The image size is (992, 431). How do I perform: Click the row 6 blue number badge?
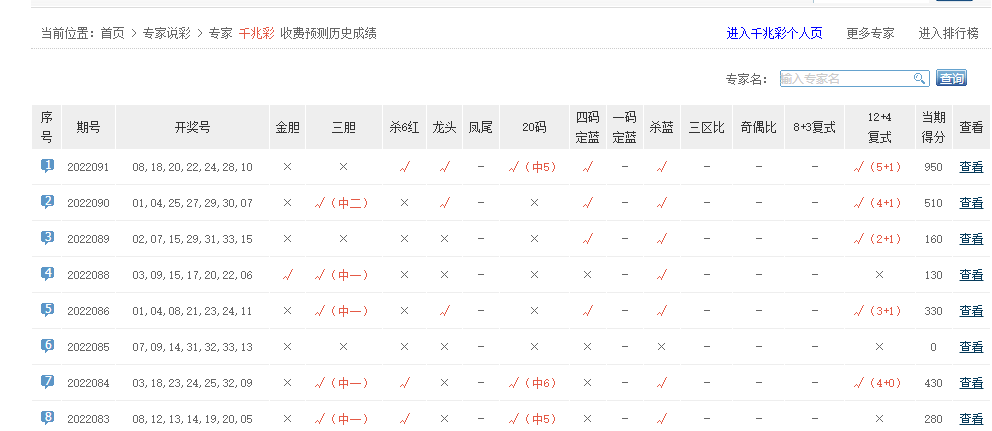coord(47,346)
